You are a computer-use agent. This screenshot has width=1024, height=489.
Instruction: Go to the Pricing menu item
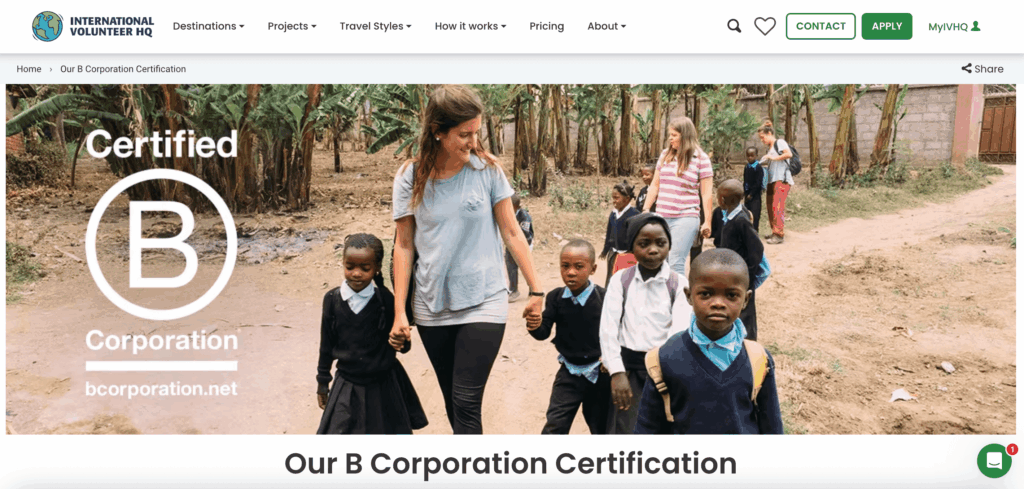(x=547, y=26)
